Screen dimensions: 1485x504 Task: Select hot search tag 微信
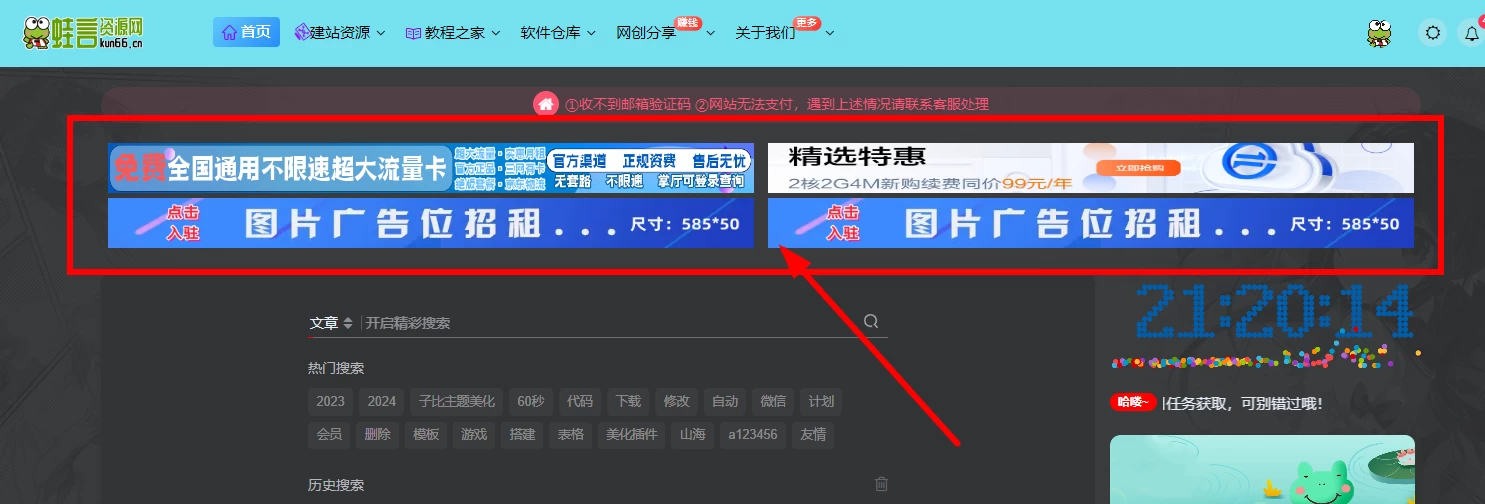pyautogui.click(x=773, y=402)
